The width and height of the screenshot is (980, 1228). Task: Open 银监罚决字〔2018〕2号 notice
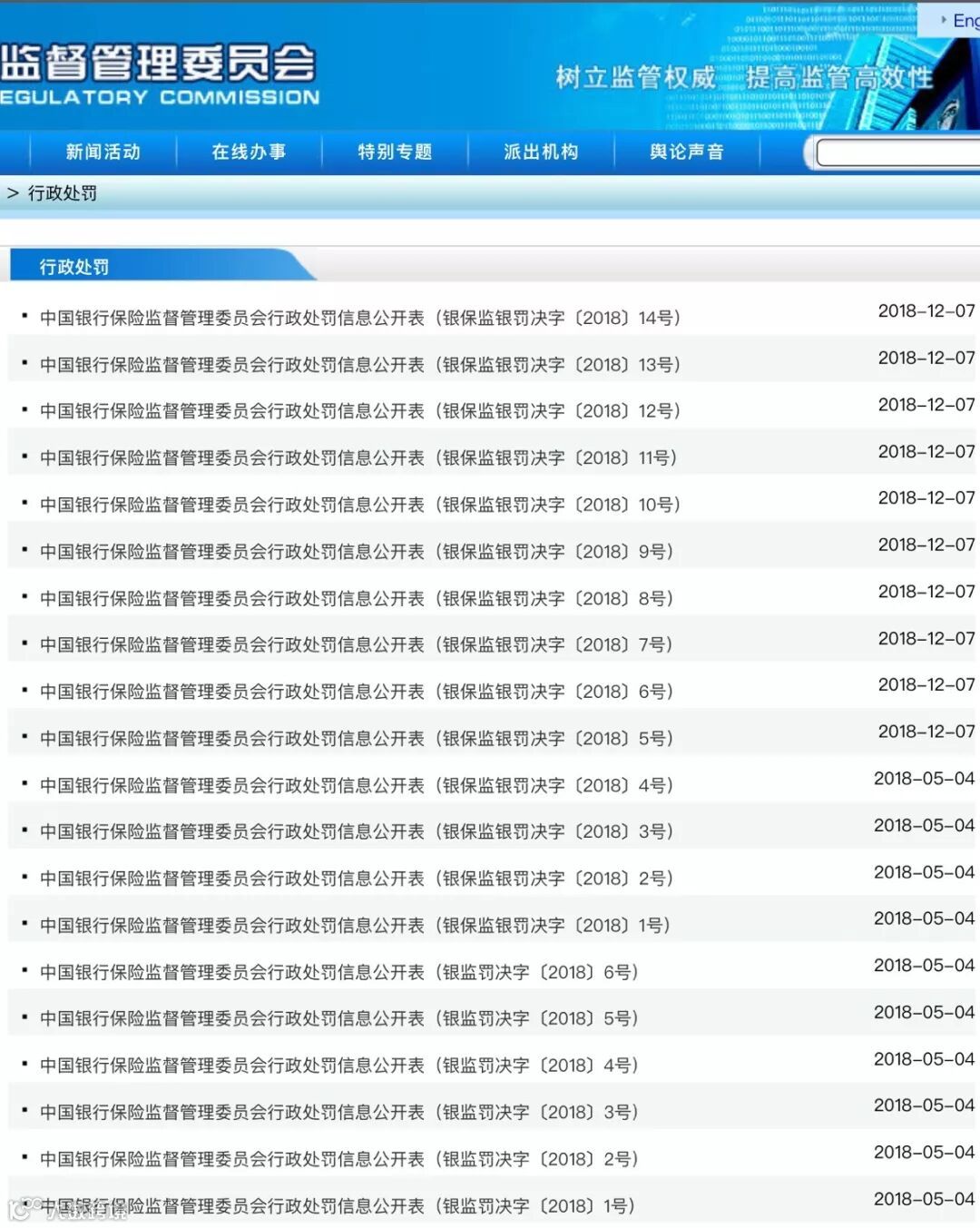339,1160
